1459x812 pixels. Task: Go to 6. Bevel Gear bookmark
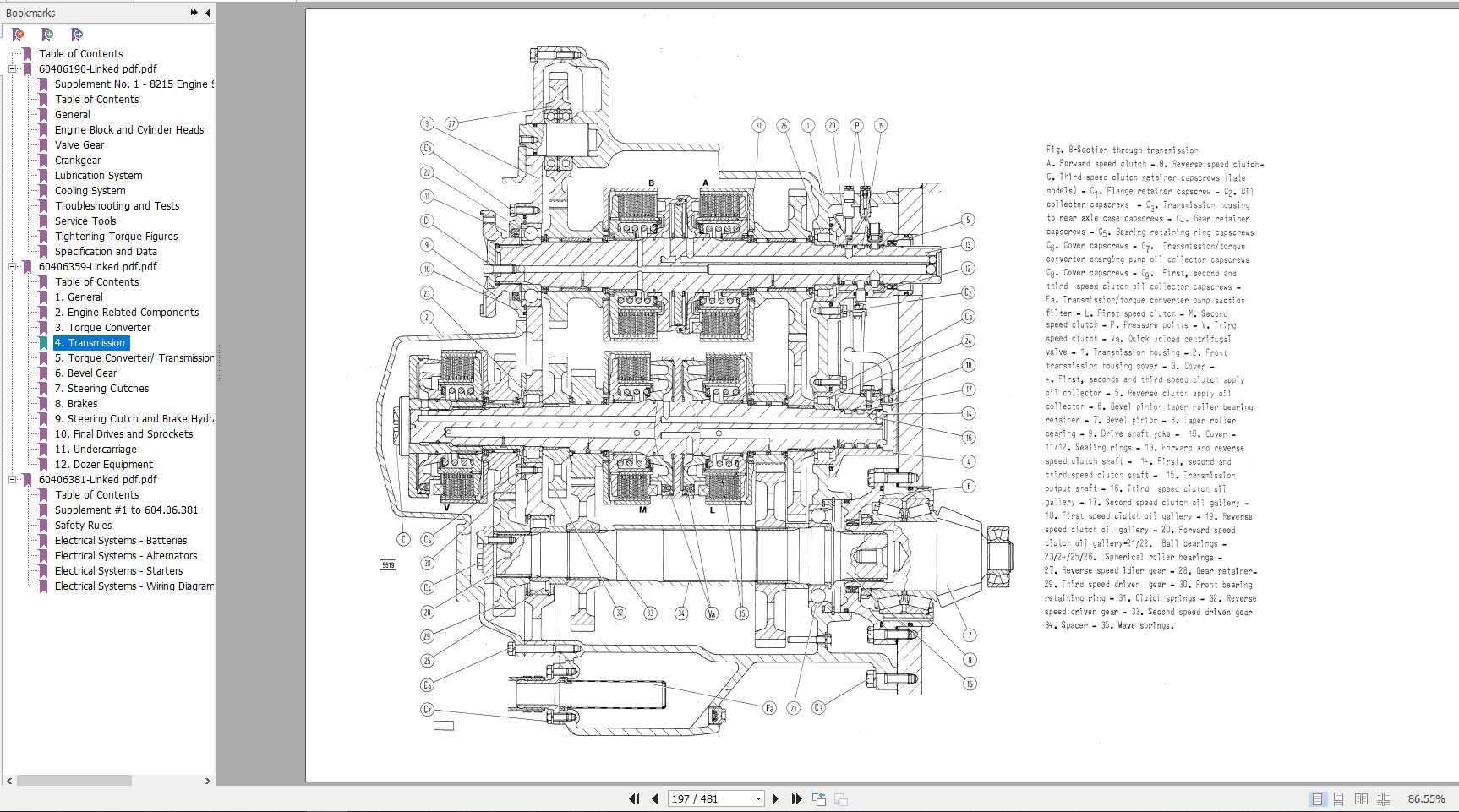coord(85,373)
